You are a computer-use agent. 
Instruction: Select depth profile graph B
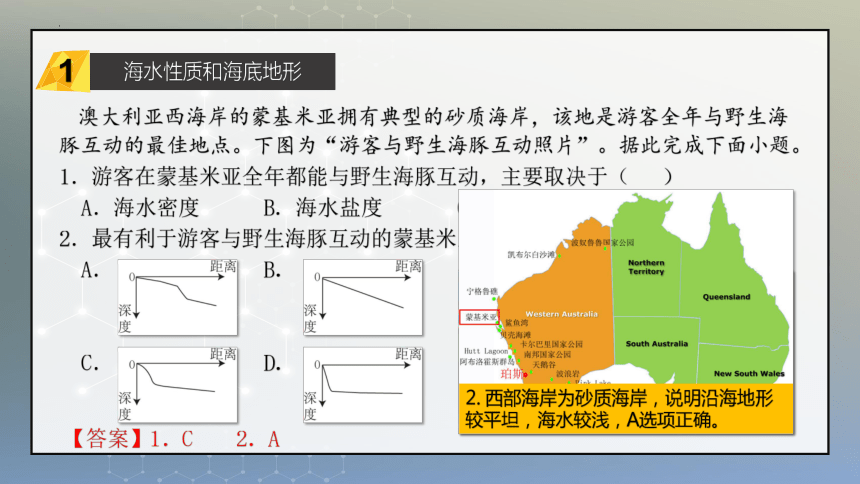[363, 297]
